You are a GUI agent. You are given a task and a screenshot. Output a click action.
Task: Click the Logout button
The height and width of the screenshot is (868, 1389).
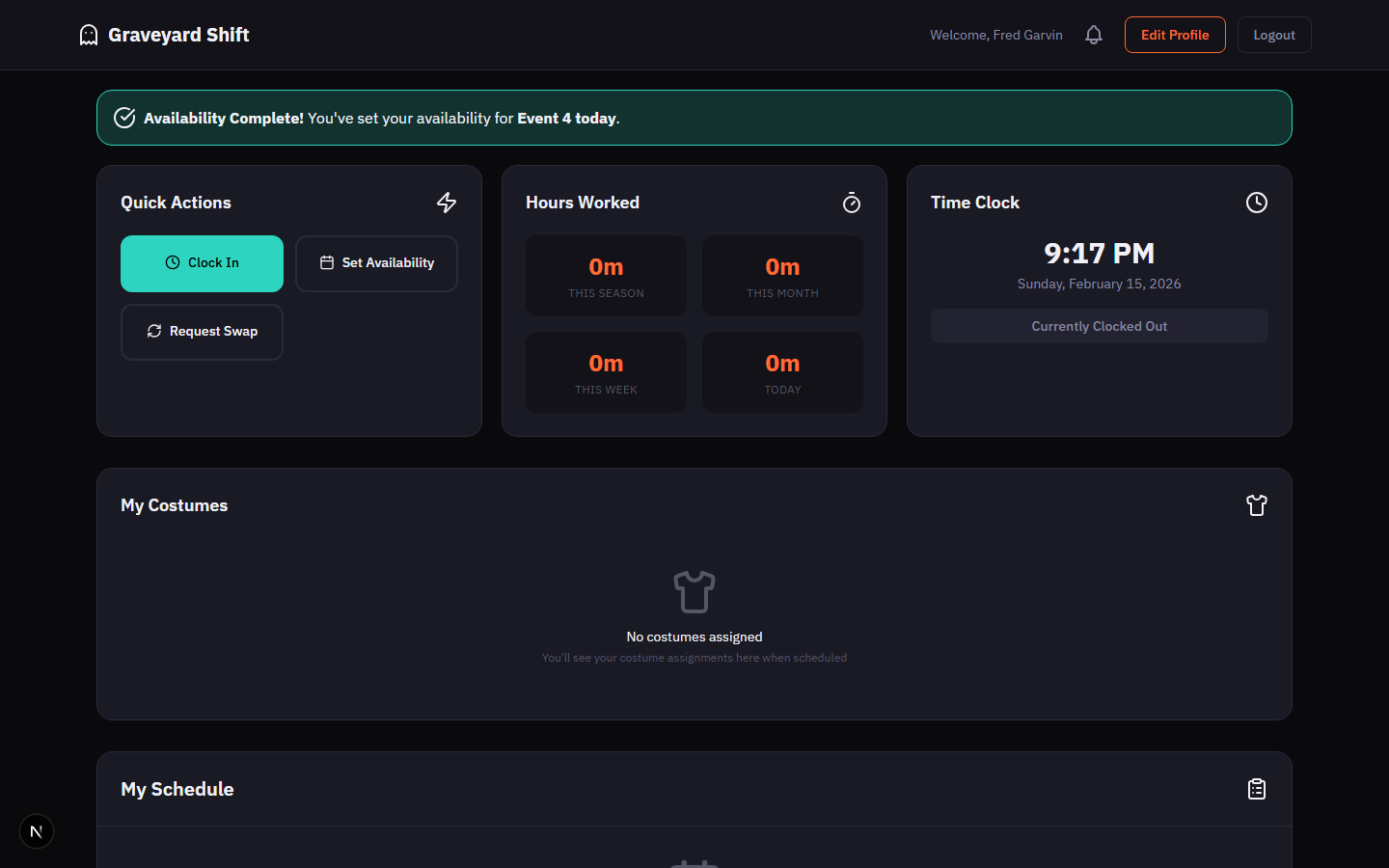pos(1274,34)
